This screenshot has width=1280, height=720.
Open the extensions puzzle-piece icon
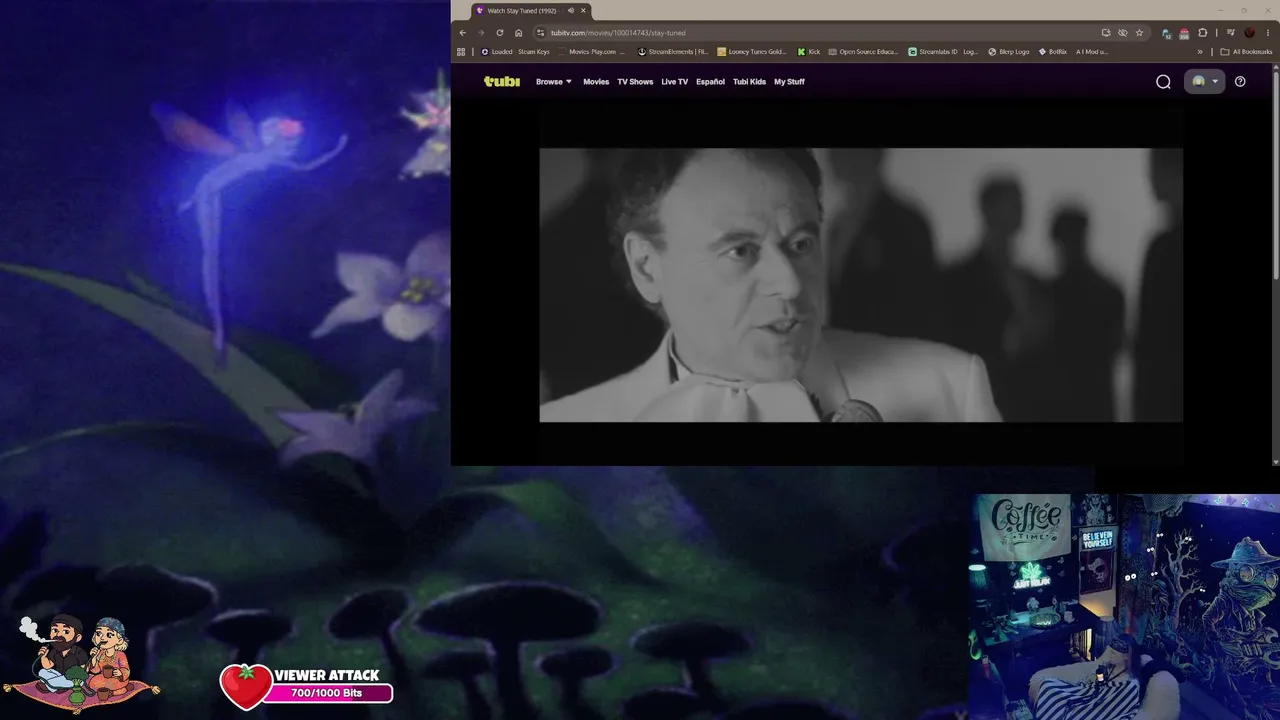1203,33
